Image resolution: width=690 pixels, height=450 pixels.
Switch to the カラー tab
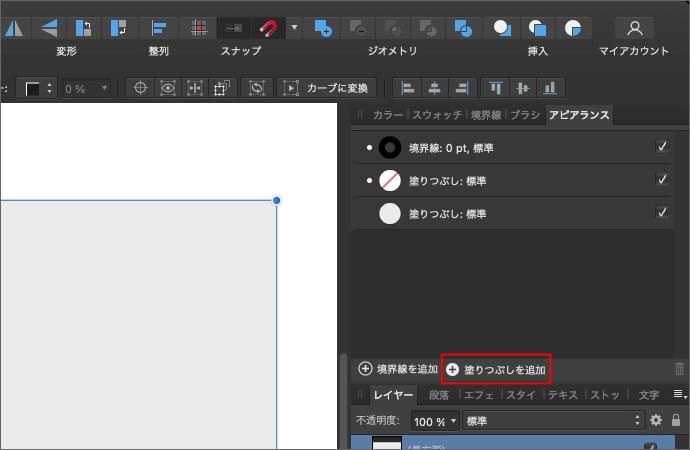pos(388,115)
